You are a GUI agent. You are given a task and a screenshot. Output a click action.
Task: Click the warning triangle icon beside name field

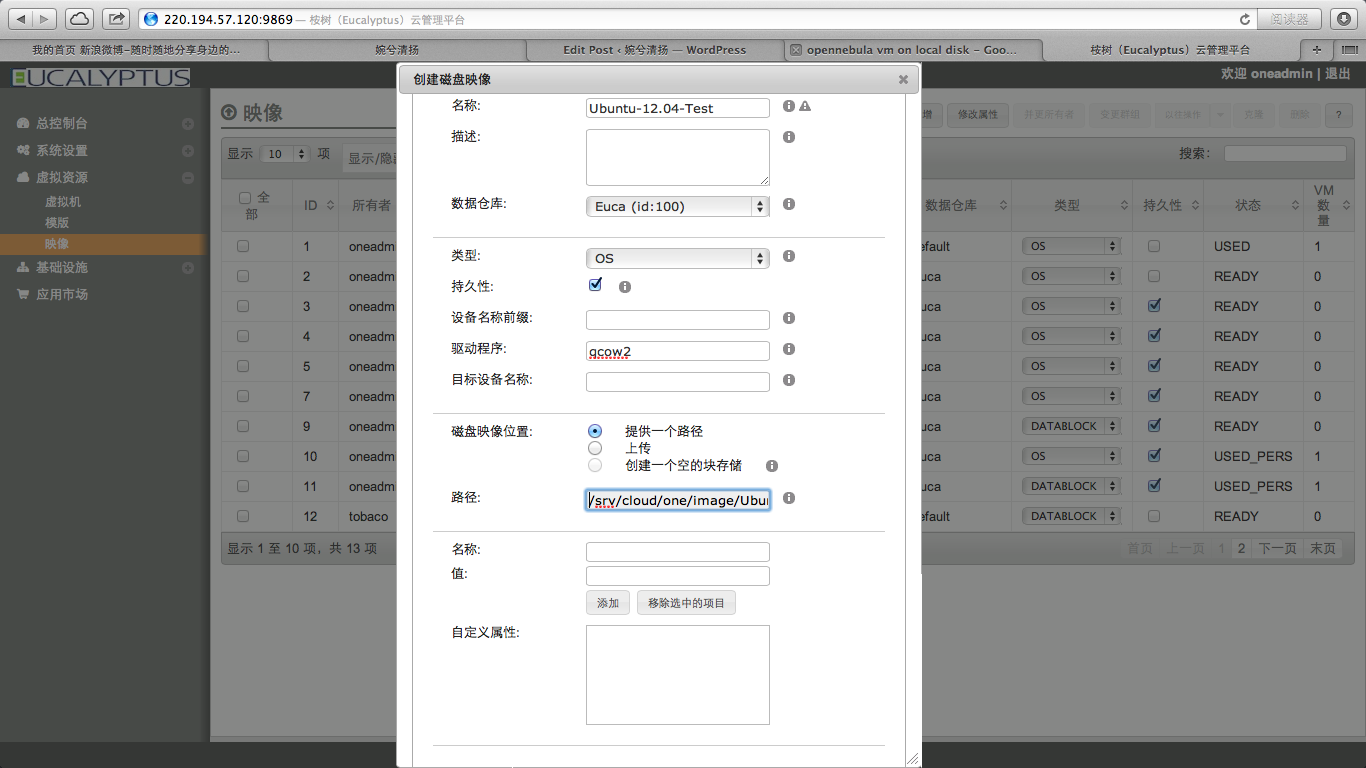[805, 106]
